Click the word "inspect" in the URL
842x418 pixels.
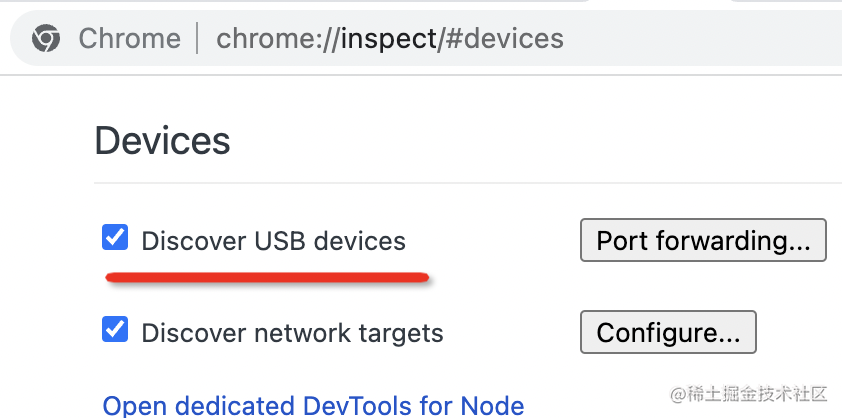[390, 39]
